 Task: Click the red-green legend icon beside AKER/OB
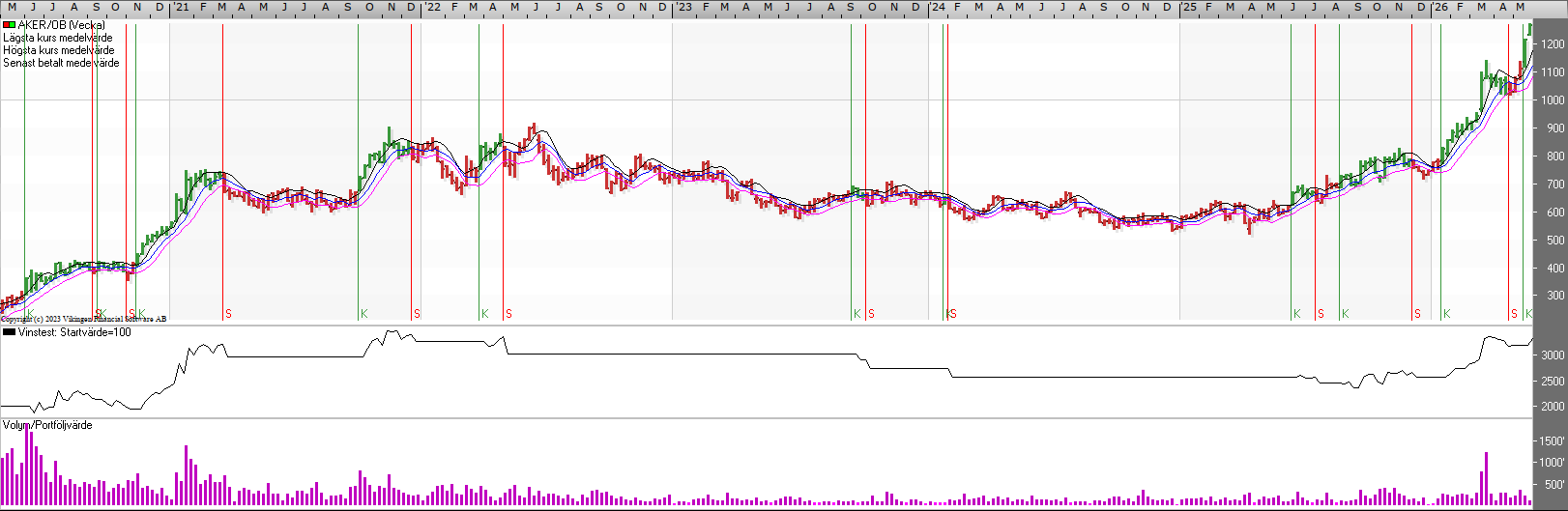9,25
